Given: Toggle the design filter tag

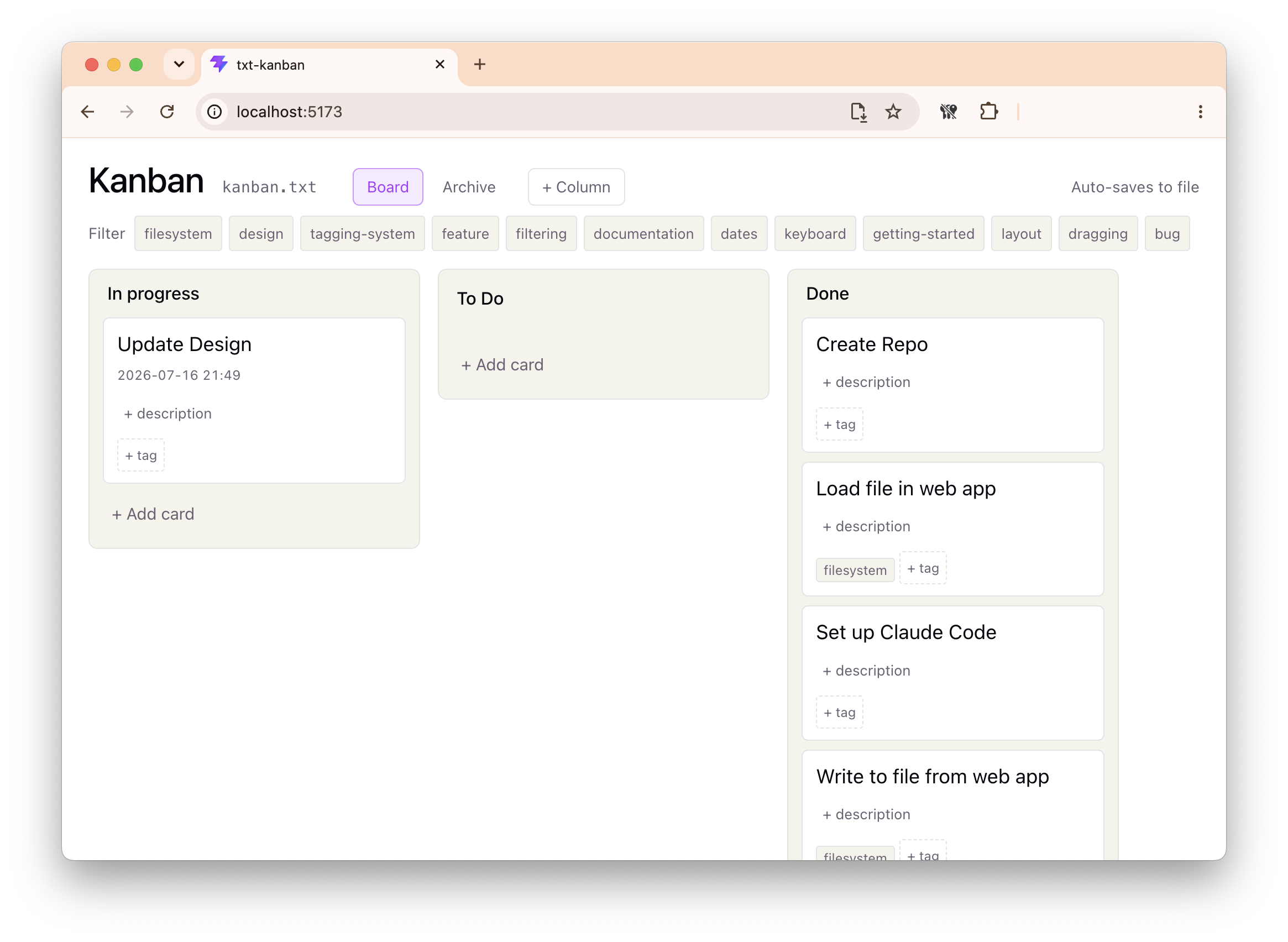Looking at the screenshot, I should point(261,234).
